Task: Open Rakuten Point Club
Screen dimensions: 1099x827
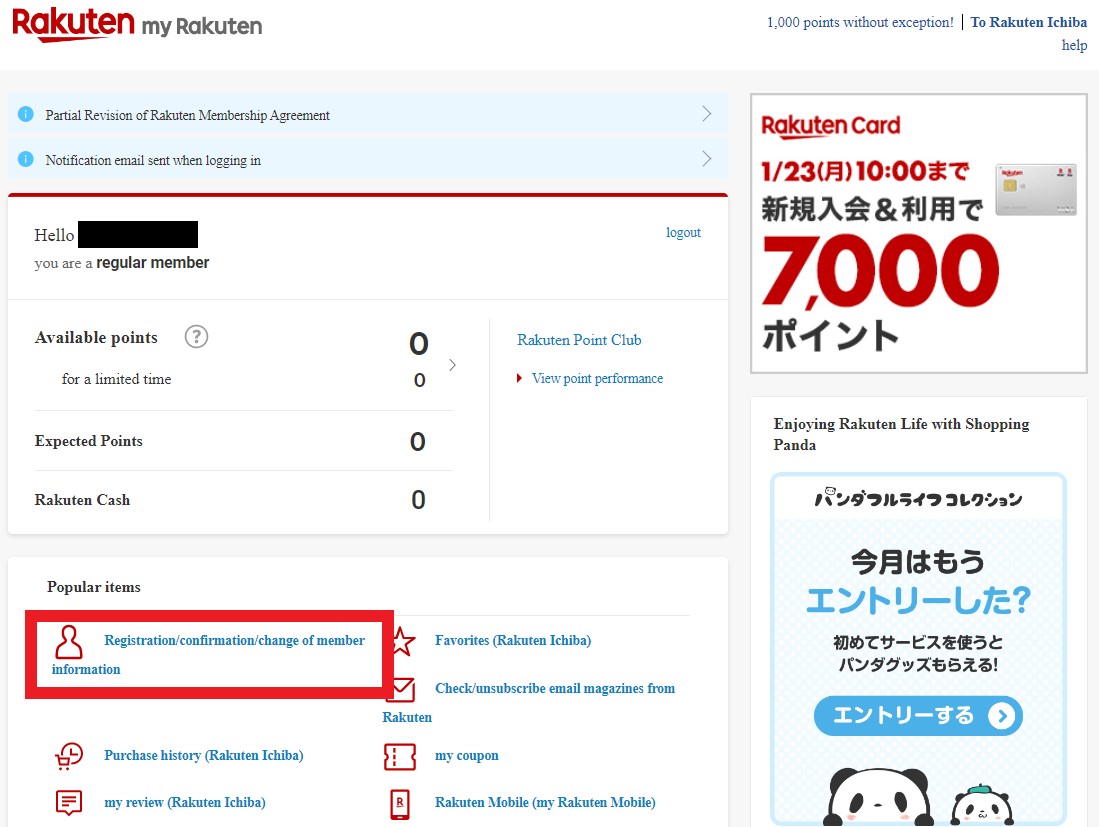Action: (x=579, y=340)
